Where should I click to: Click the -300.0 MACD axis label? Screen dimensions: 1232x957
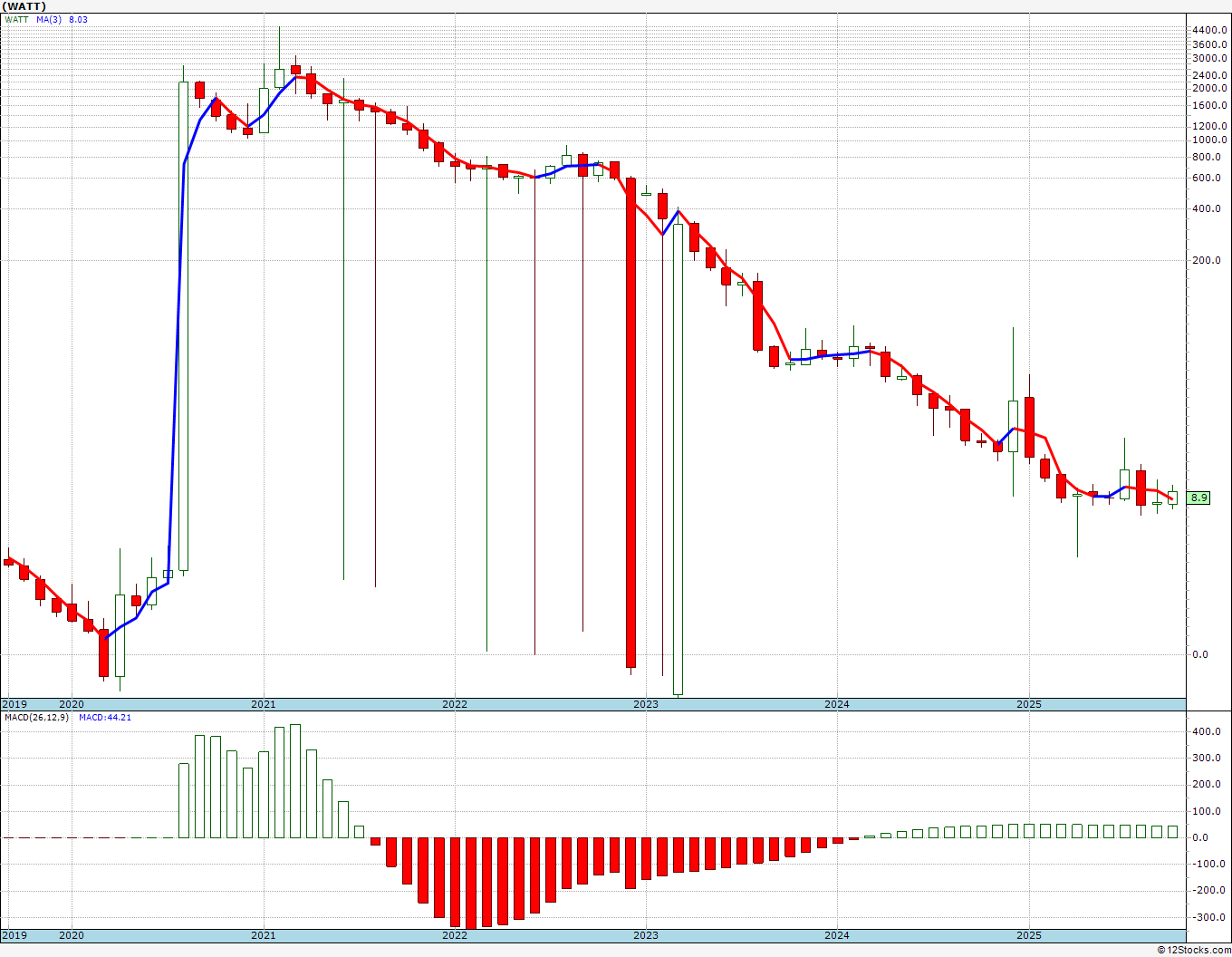pos(1209,917)
